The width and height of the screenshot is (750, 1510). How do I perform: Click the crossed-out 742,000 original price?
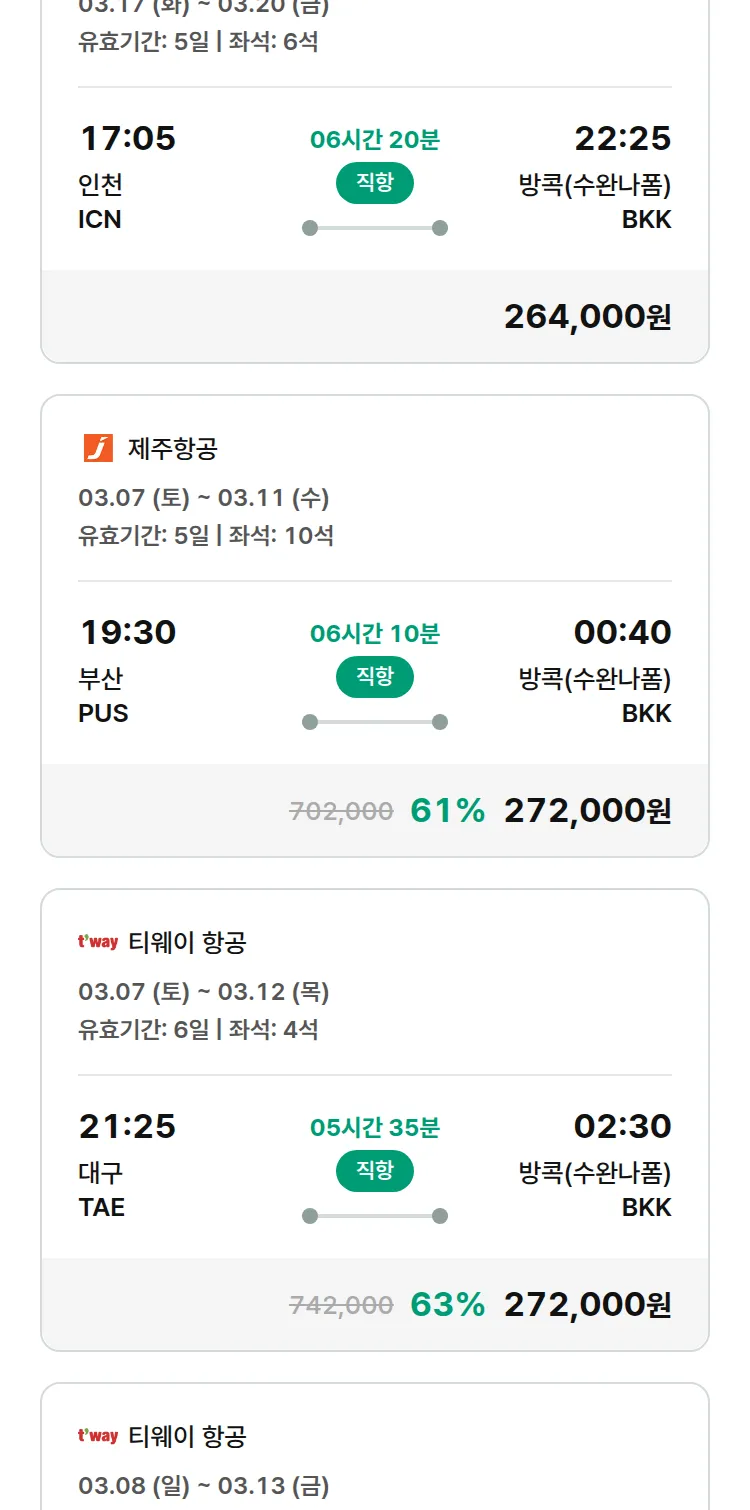click(x=341, y=1305)
